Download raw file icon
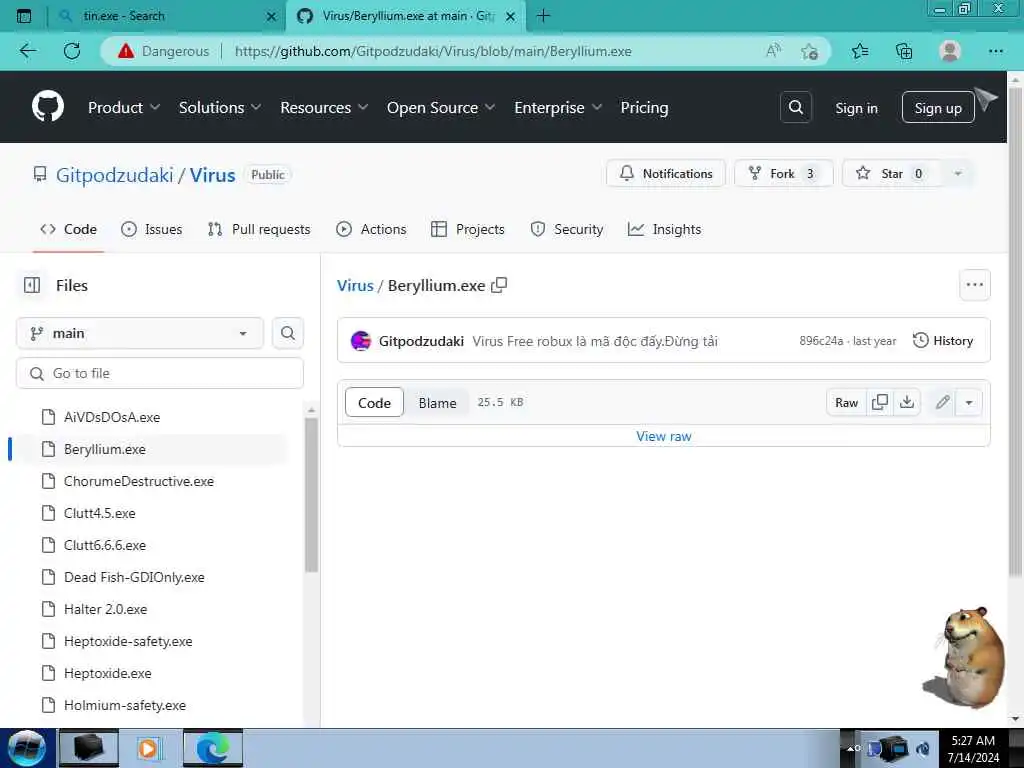This screenshot has width=1024, height=768. click(x=906, y=402)
